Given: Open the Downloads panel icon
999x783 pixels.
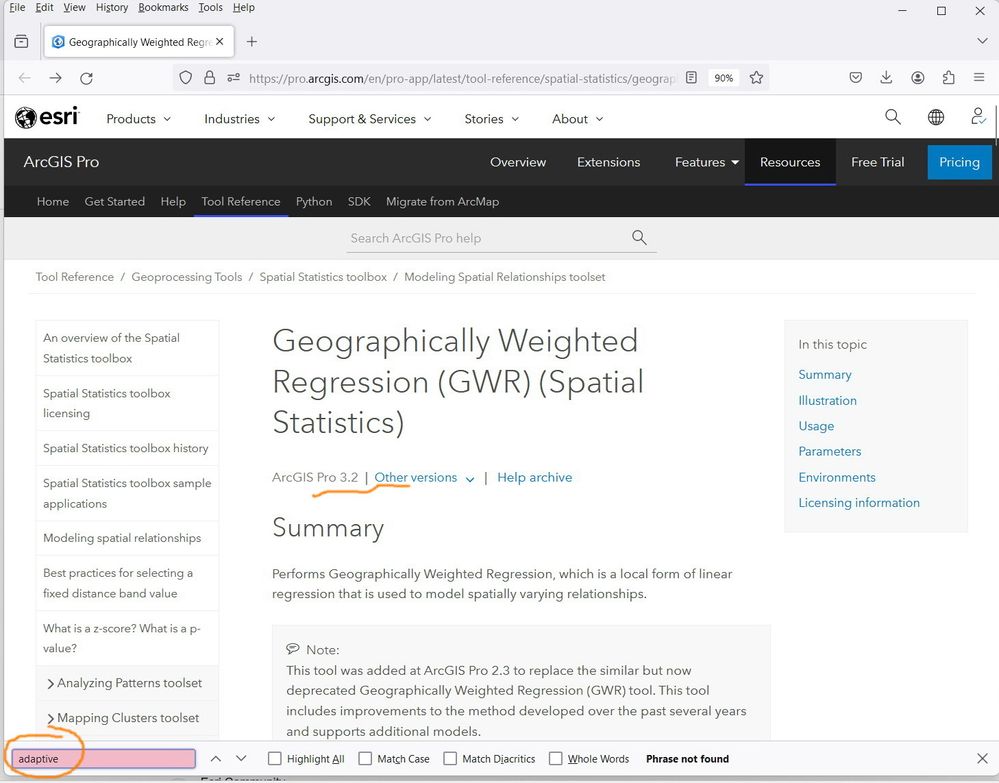Looking at the screenshot, I should (886, 78).
